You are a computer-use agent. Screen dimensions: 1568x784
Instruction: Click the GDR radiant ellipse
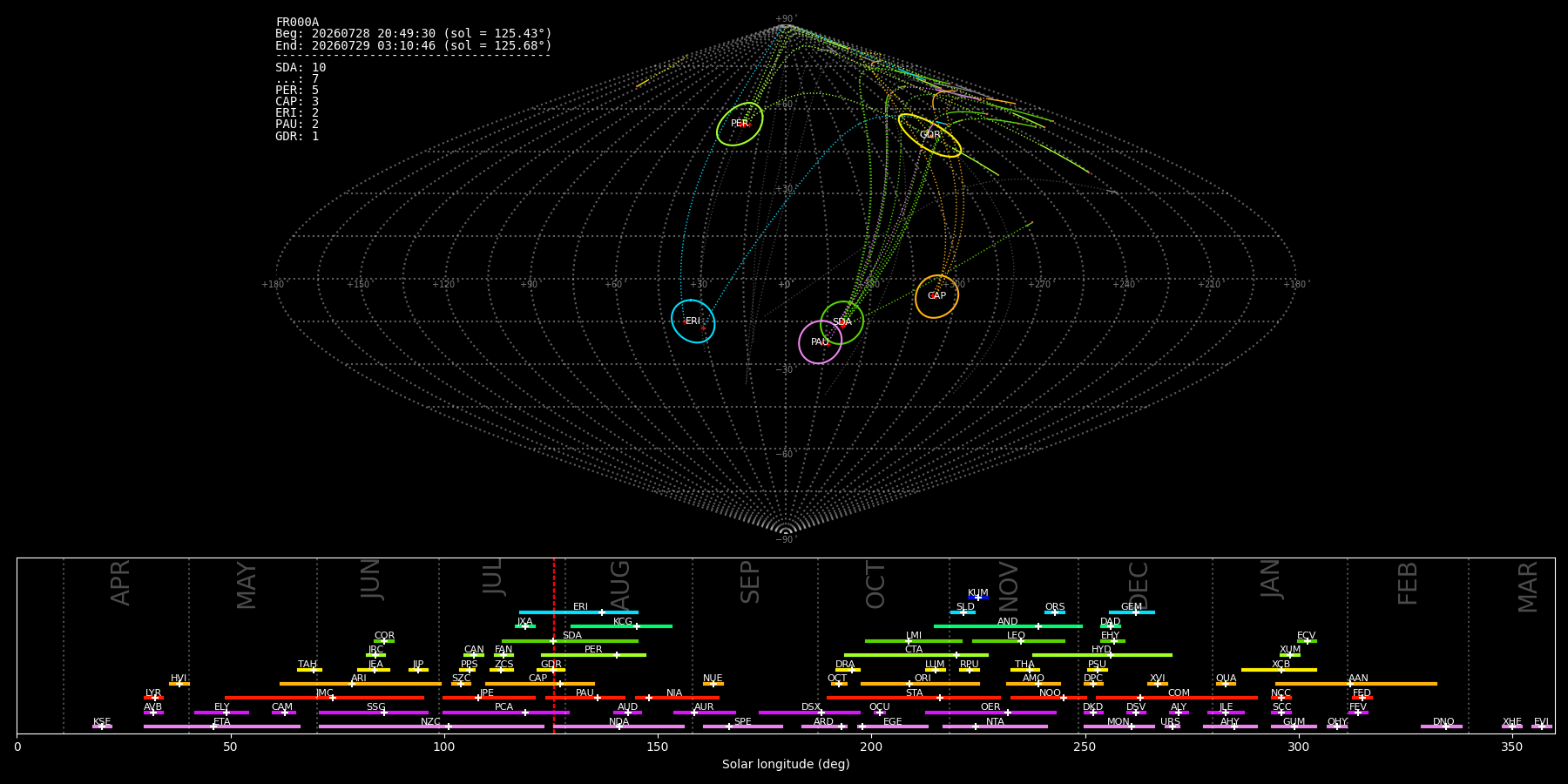pos(929,135)
